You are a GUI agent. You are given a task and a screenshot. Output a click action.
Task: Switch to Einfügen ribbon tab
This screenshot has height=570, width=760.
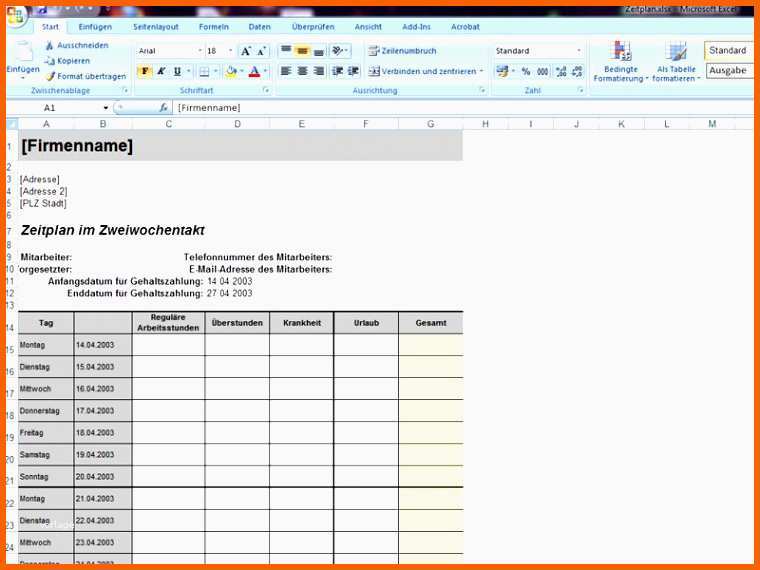(95, 27)
